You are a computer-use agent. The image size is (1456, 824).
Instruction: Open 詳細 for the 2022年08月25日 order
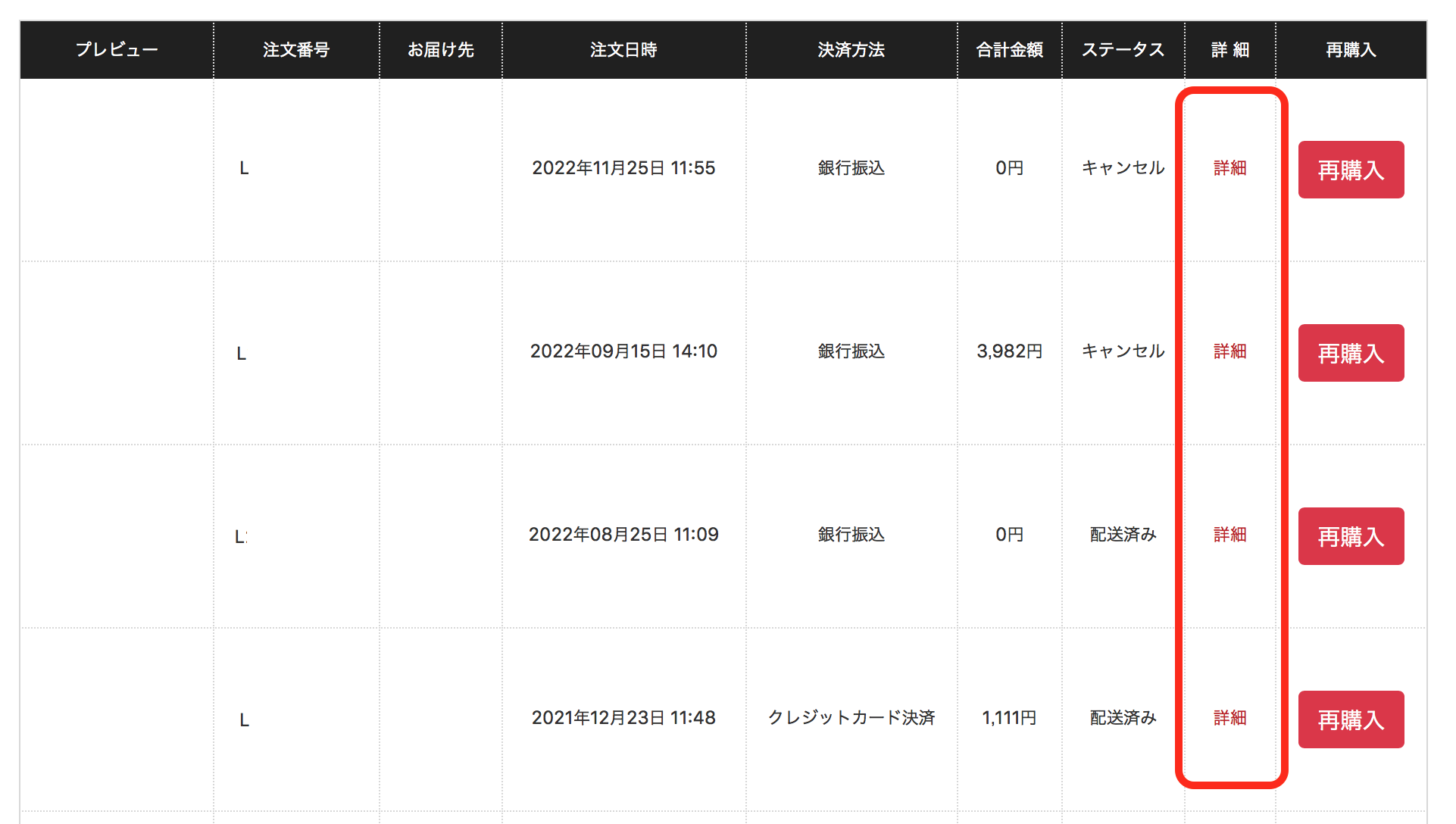coord(1229,535)
